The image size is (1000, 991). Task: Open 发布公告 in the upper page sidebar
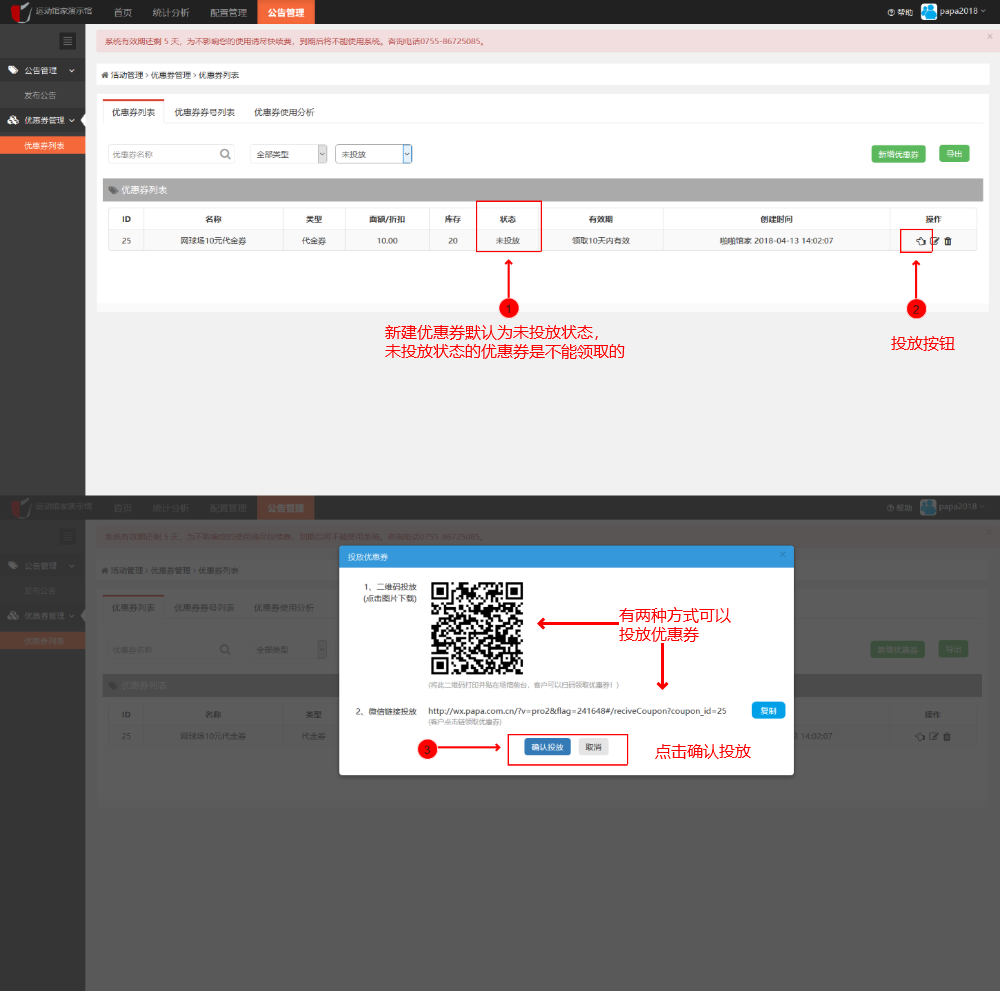40,95
